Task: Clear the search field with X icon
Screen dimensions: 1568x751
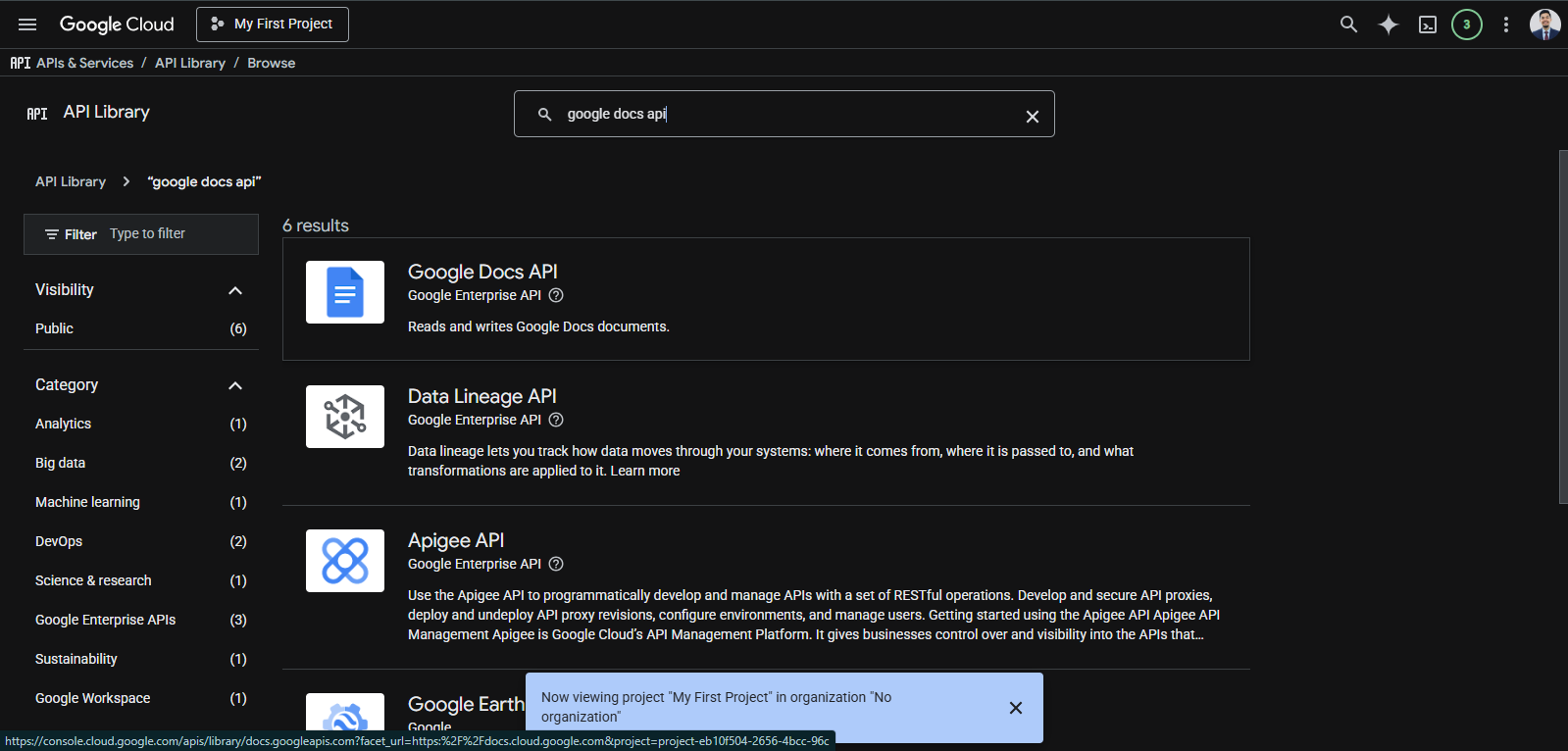Action: [x=1033, y=117]
